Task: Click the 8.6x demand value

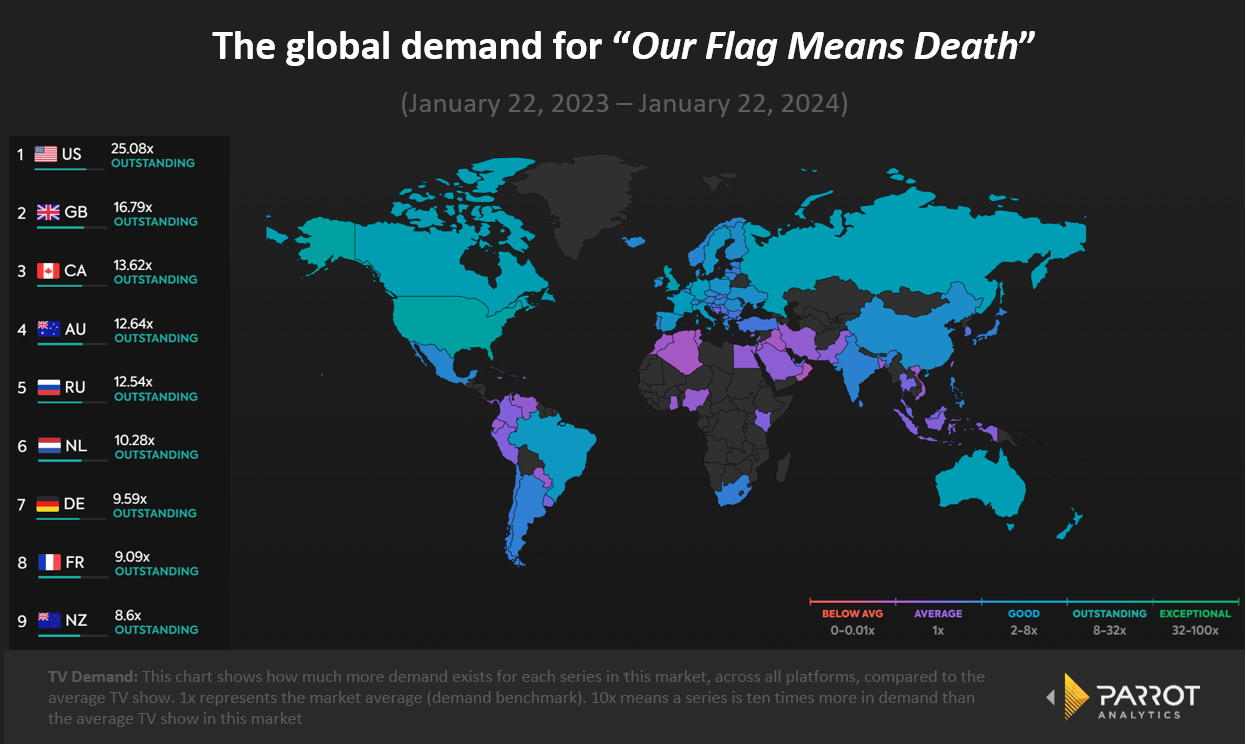Action: [128, 614]
